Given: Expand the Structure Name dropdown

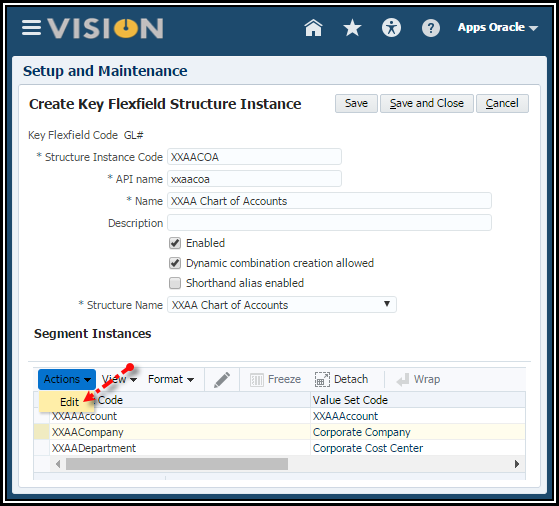Looking at the screenshot, I should click(282, 305).
